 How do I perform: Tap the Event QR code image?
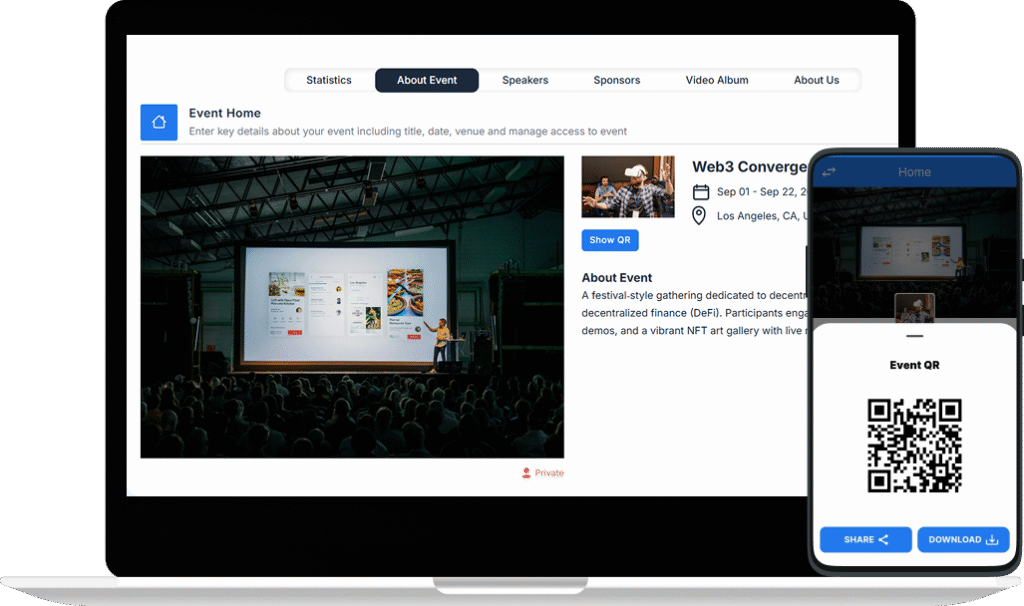914,445
